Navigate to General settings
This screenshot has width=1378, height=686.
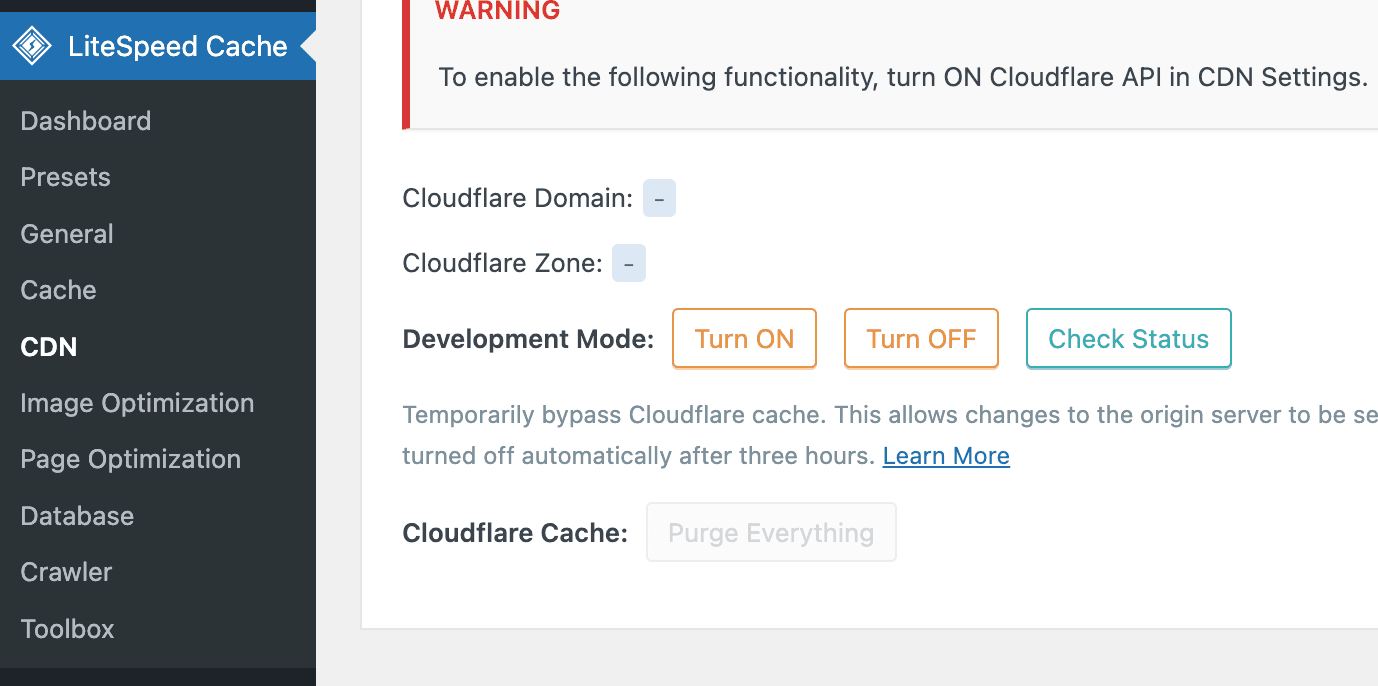(66, 233)
